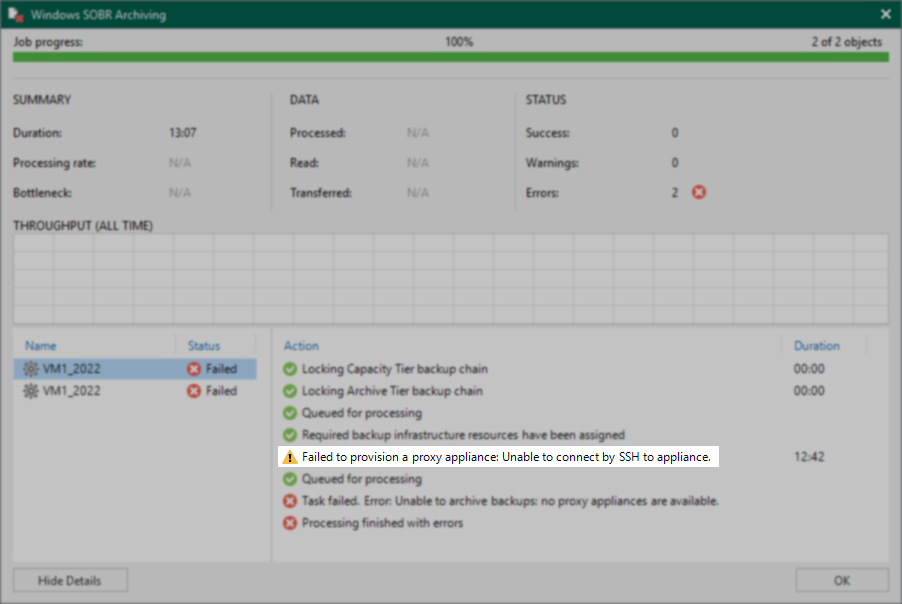Click the Failed status icon in second VM1_2022 row
Screen dimensions: 902x604
point(194,391)
